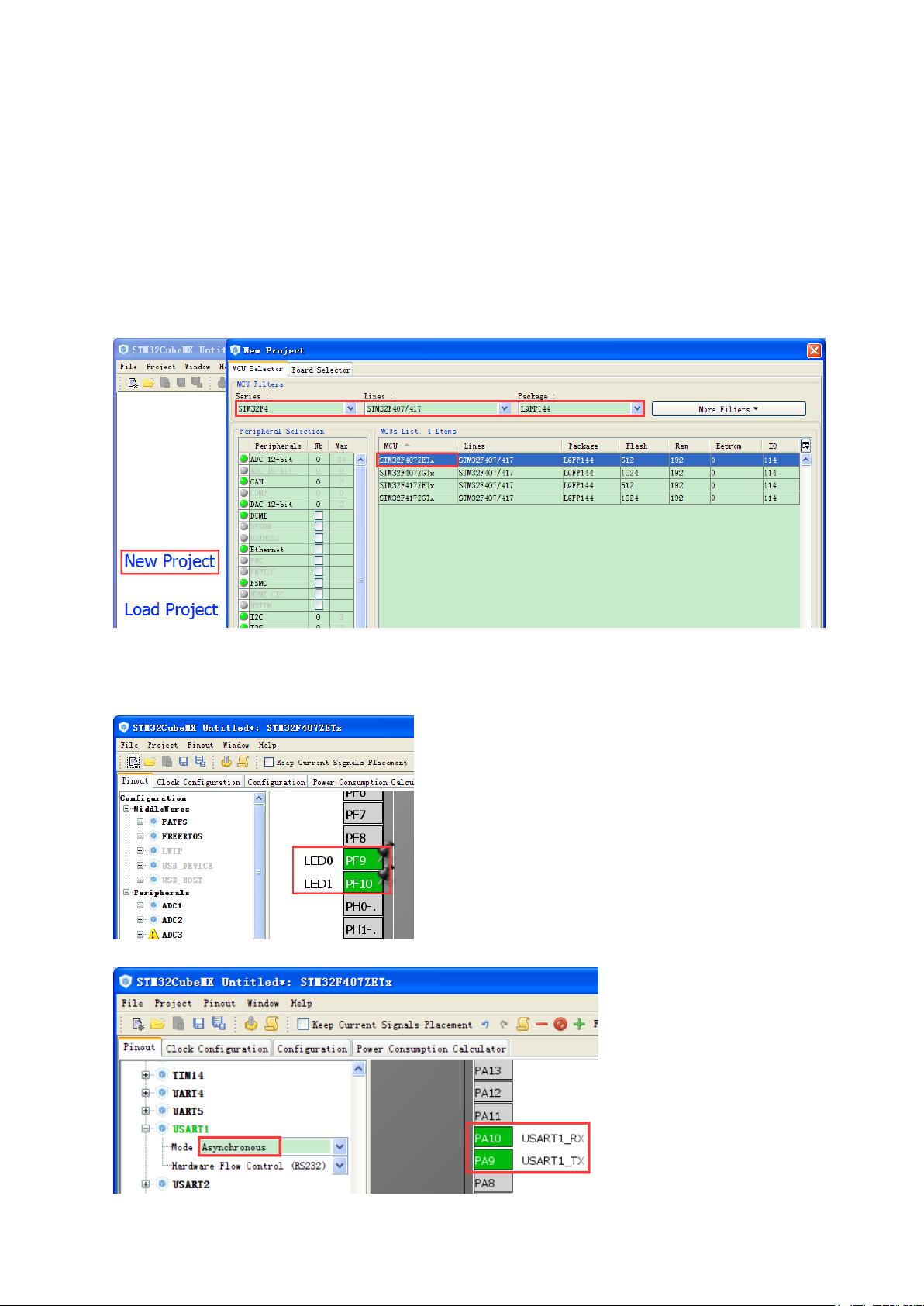Open the Package dropdown showing LQFP144
Viewport: 924px width, 1306px height.
[x=637, y=408]
